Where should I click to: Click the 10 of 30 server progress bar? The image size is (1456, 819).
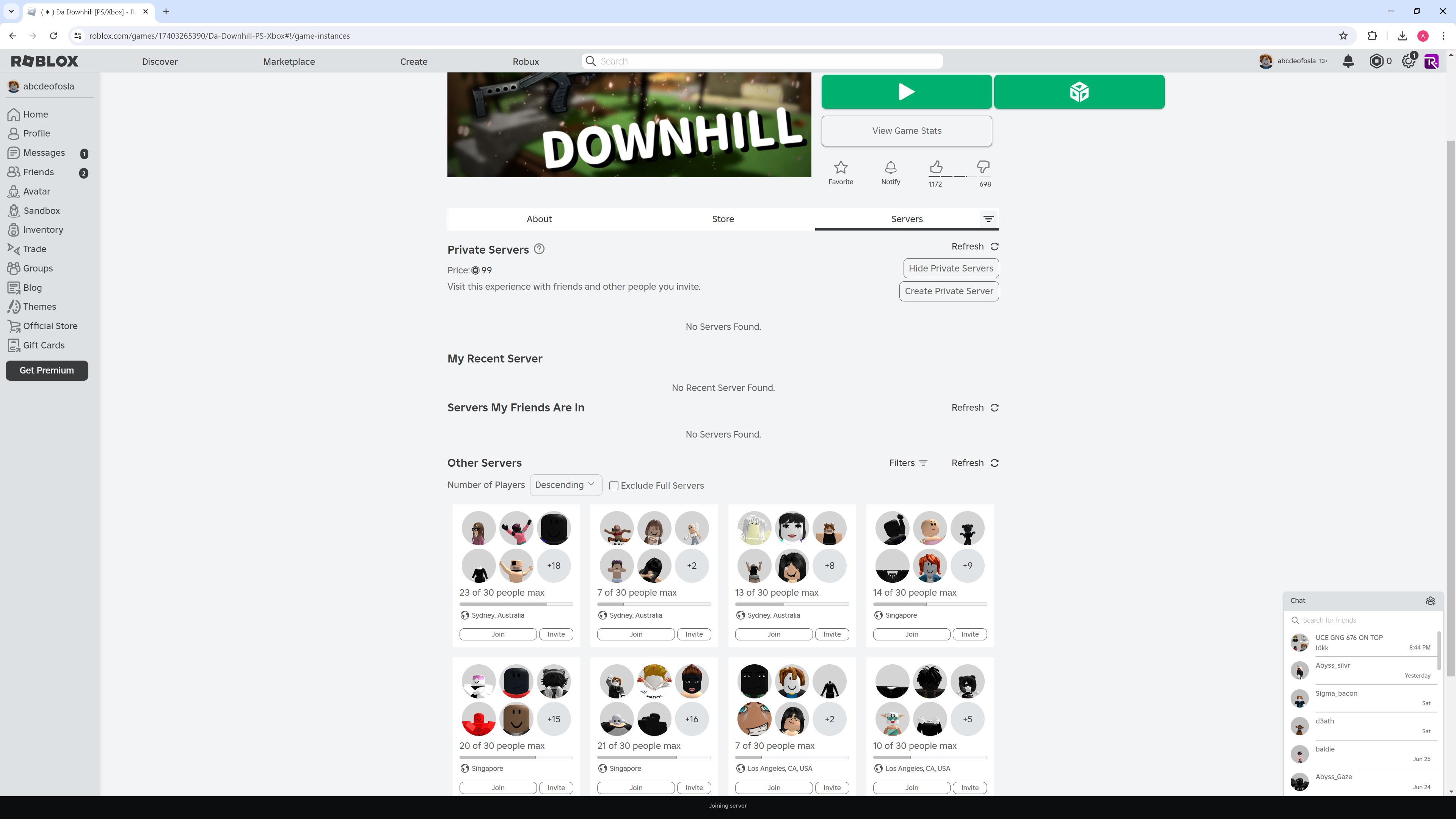[930, 758]
